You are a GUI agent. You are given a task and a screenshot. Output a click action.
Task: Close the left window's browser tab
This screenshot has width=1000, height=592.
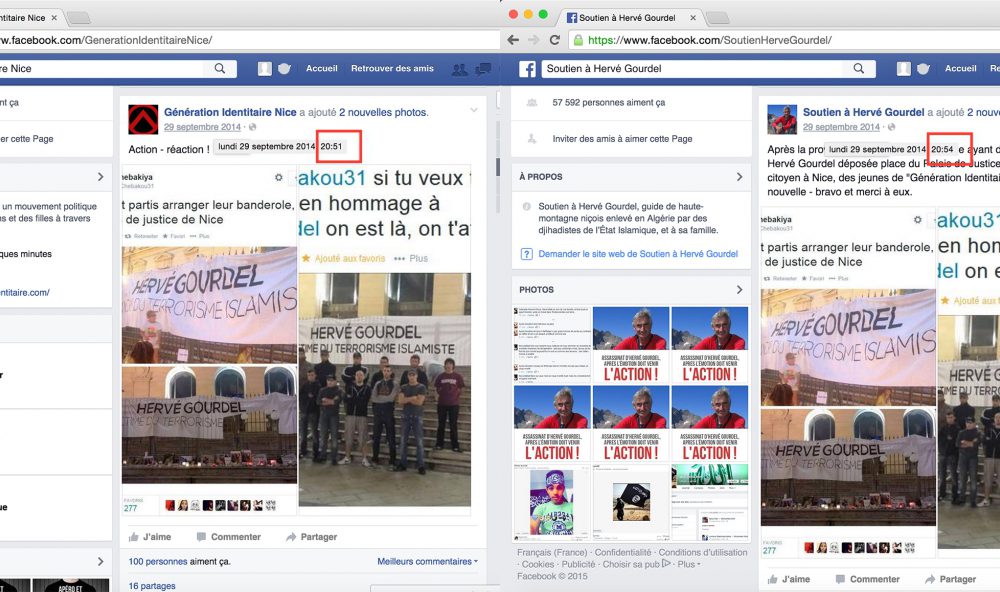pyautogui.click(x=54, y=18)
